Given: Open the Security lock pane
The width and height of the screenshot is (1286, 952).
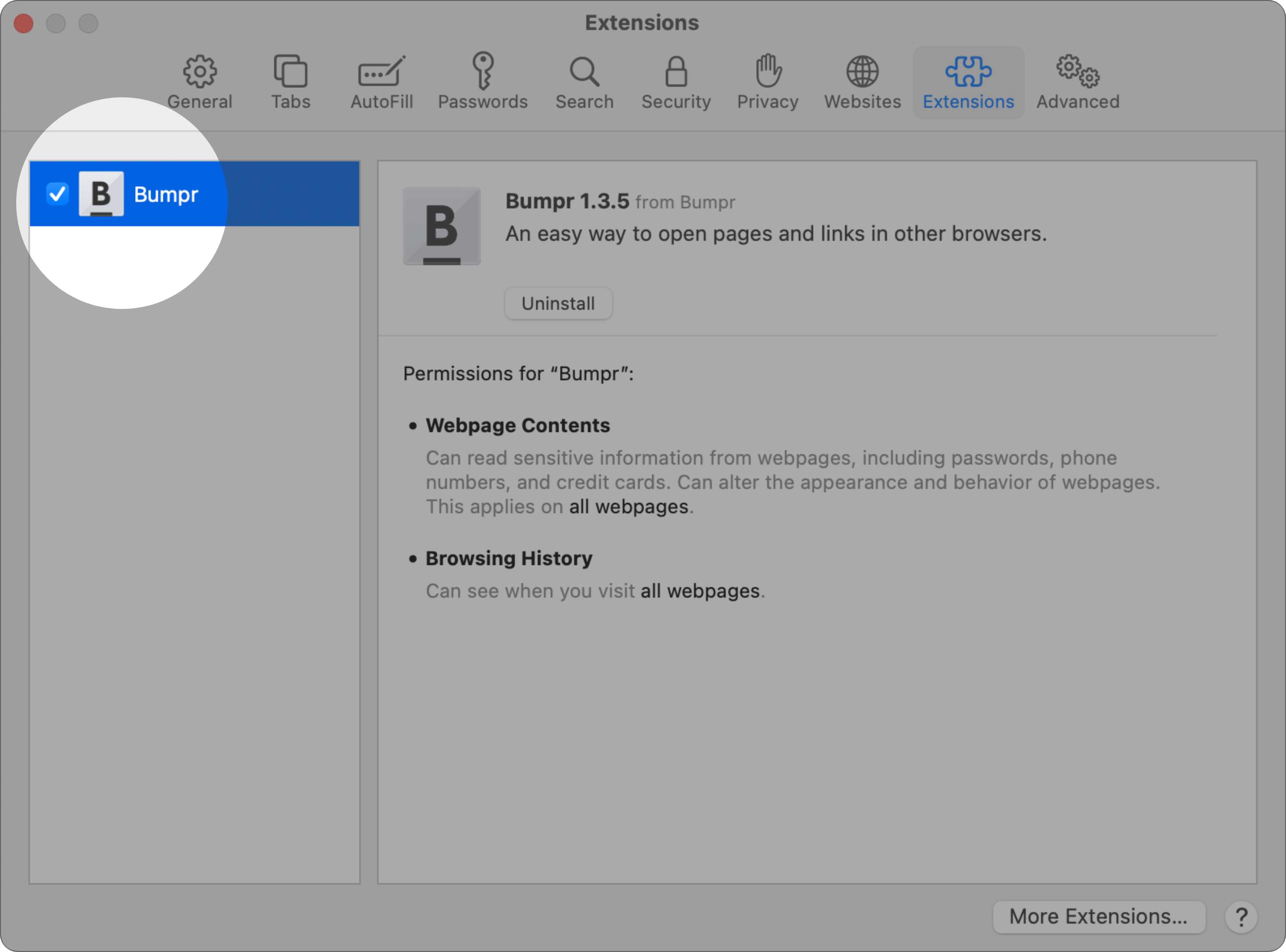Looking at the screenshot, I should tap(676, 82).
